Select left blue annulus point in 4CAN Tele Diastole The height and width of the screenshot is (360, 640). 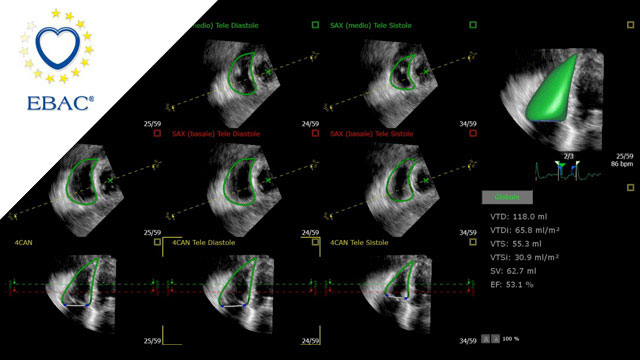(222, 305)
